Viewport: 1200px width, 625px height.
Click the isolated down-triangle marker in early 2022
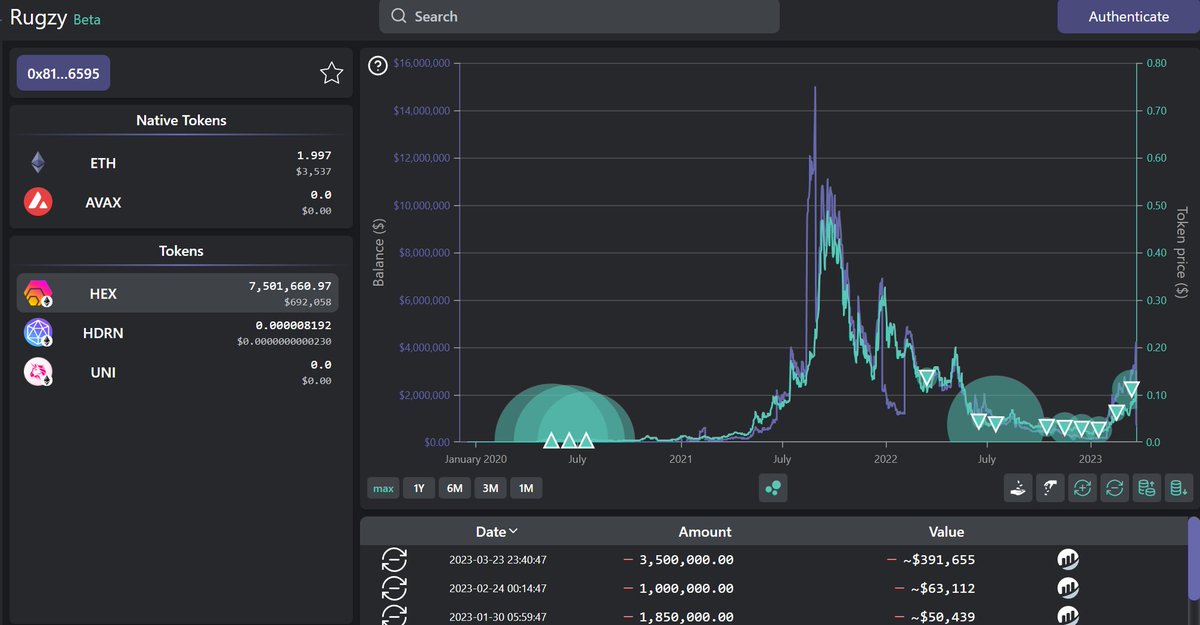927,378
